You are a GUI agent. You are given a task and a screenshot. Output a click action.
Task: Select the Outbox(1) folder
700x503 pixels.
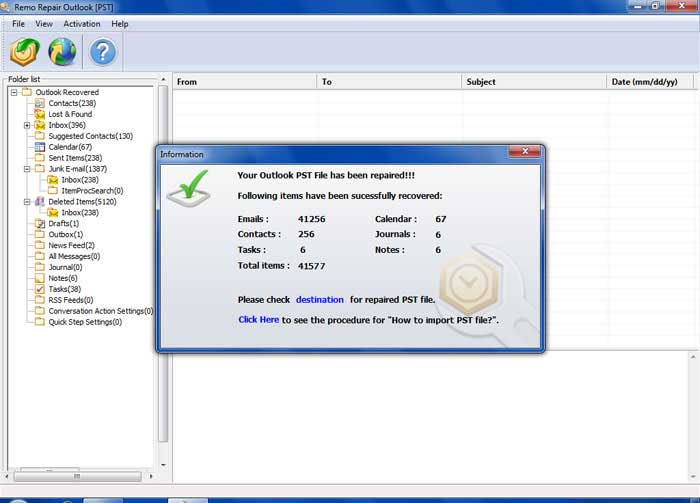click(66, 234)
